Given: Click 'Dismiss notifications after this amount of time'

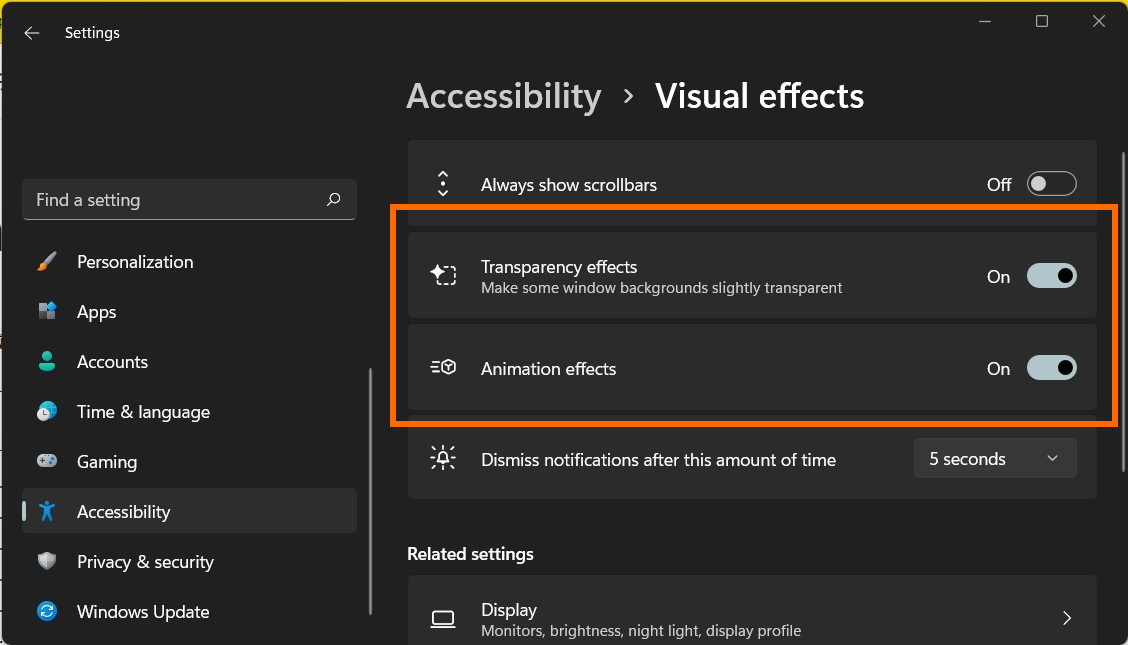Looking at the screenshot, I should coord(658,459).
